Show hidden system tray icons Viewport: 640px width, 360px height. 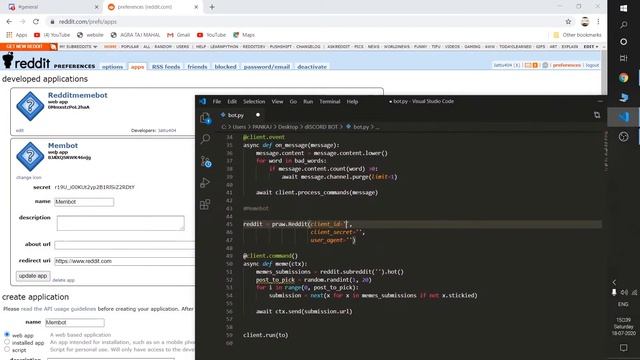pos(614,282)
